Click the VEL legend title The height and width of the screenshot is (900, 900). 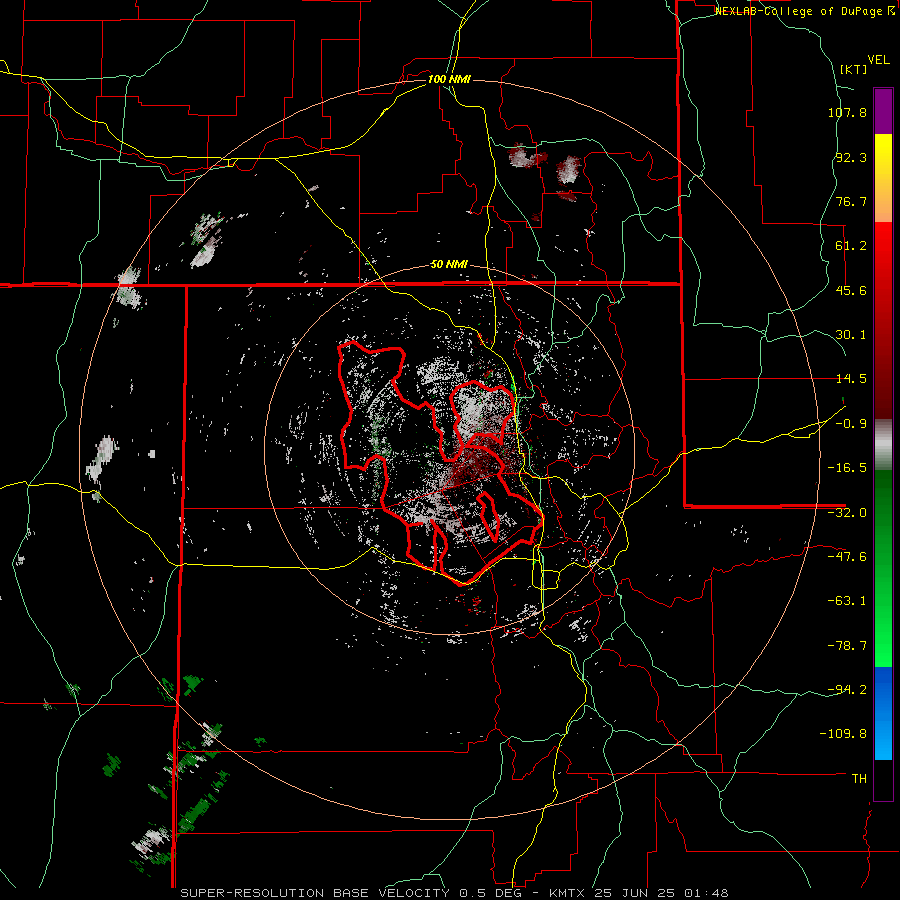(x=878, y=59)
